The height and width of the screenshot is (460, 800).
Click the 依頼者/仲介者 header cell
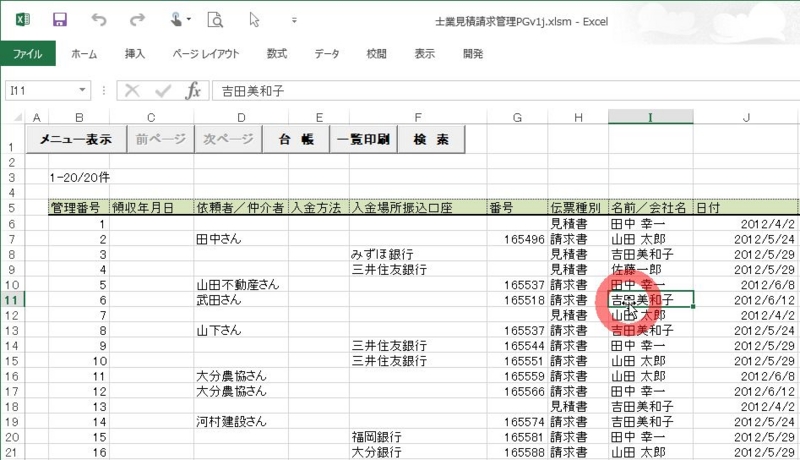click(241, 208)
